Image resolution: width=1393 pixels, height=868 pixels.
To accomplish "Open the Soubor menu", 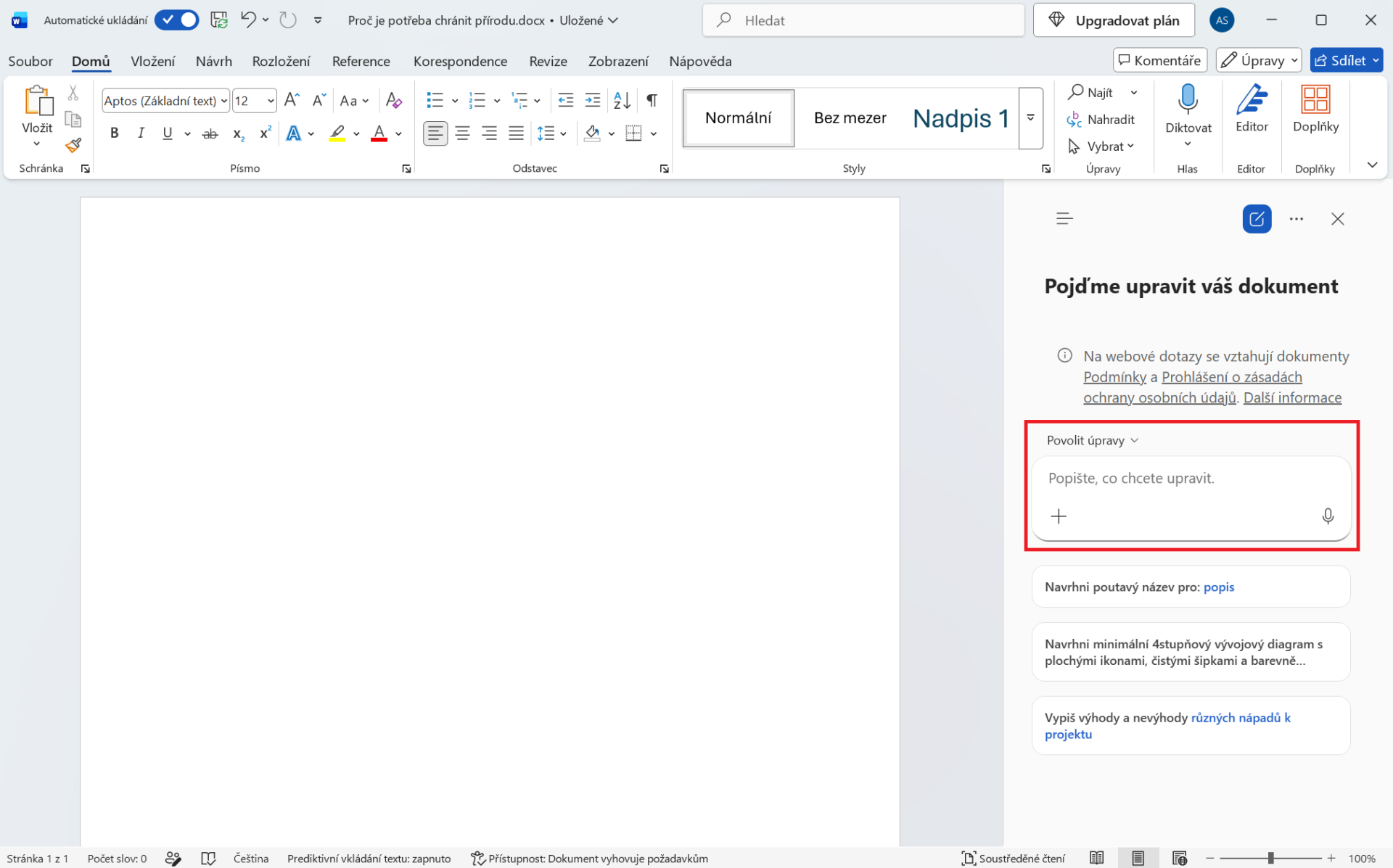I will tap(30, 61).
